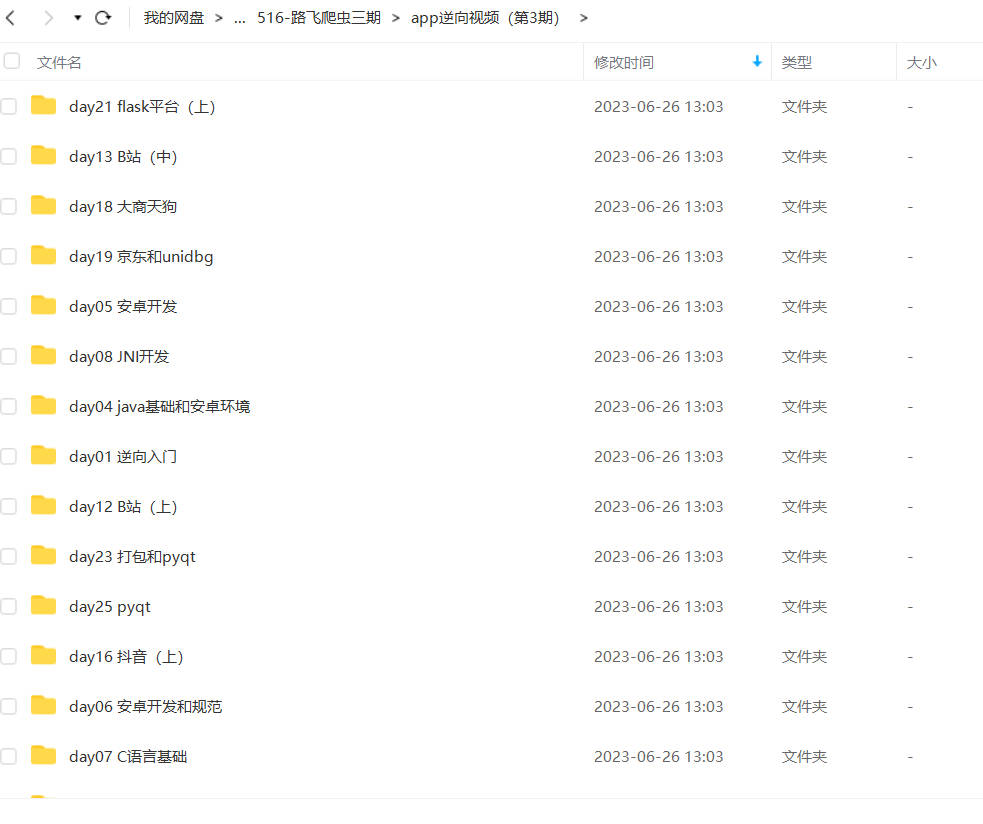Sort by 大小 column
The image size is (983, 824).
tap(922, 63)
